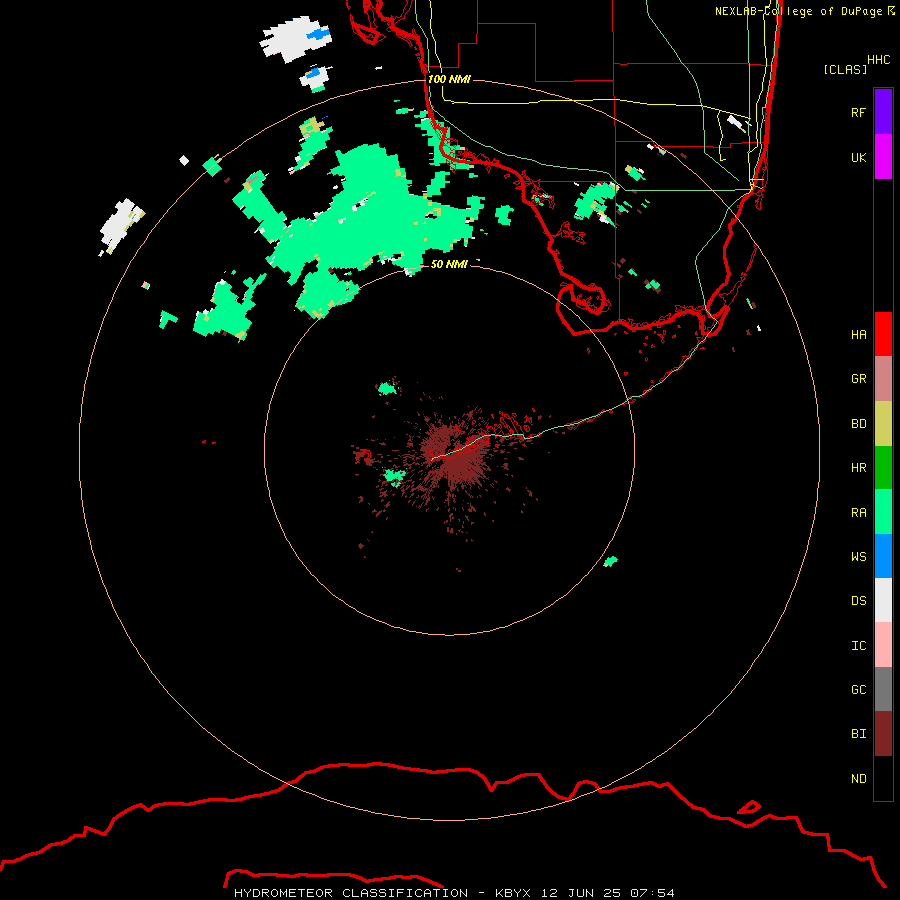The width and height of the screenshot is (900, 900).
Task: Click the 07:54 timestamp in caption
Action: pyautogui.click(x=652, y=893)
